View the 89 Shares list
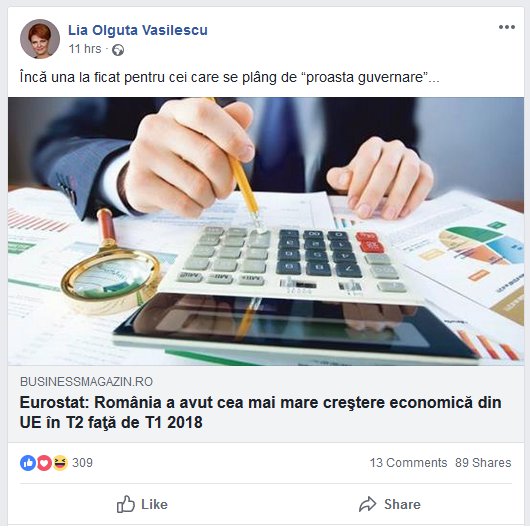530x531 pixels. (x=483, y=463)
